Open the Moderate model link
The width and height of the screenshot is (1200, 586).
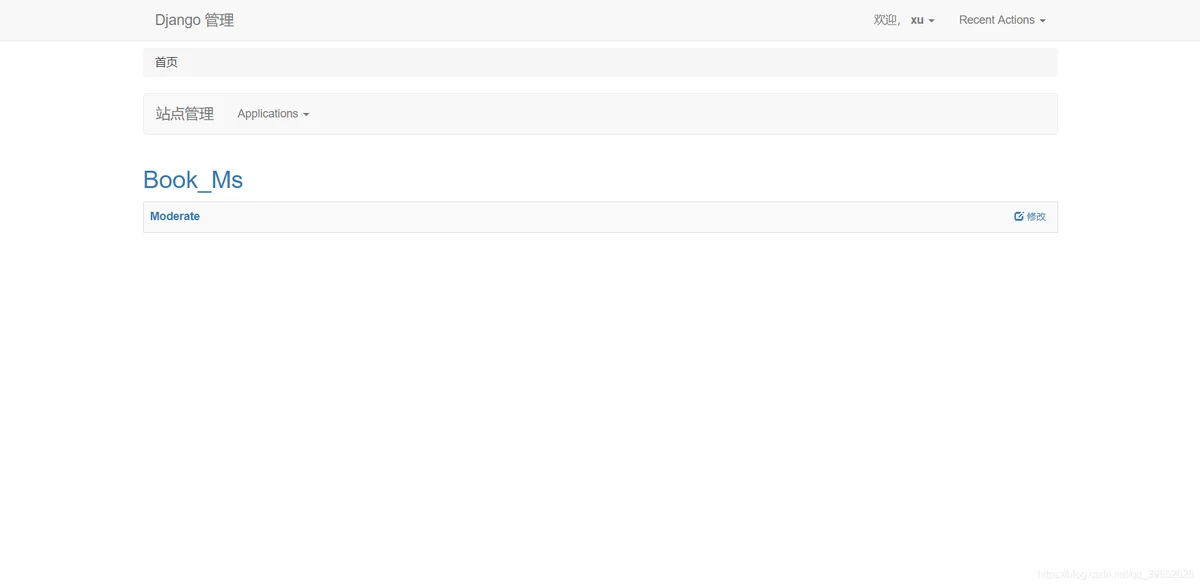click(175, 216)
